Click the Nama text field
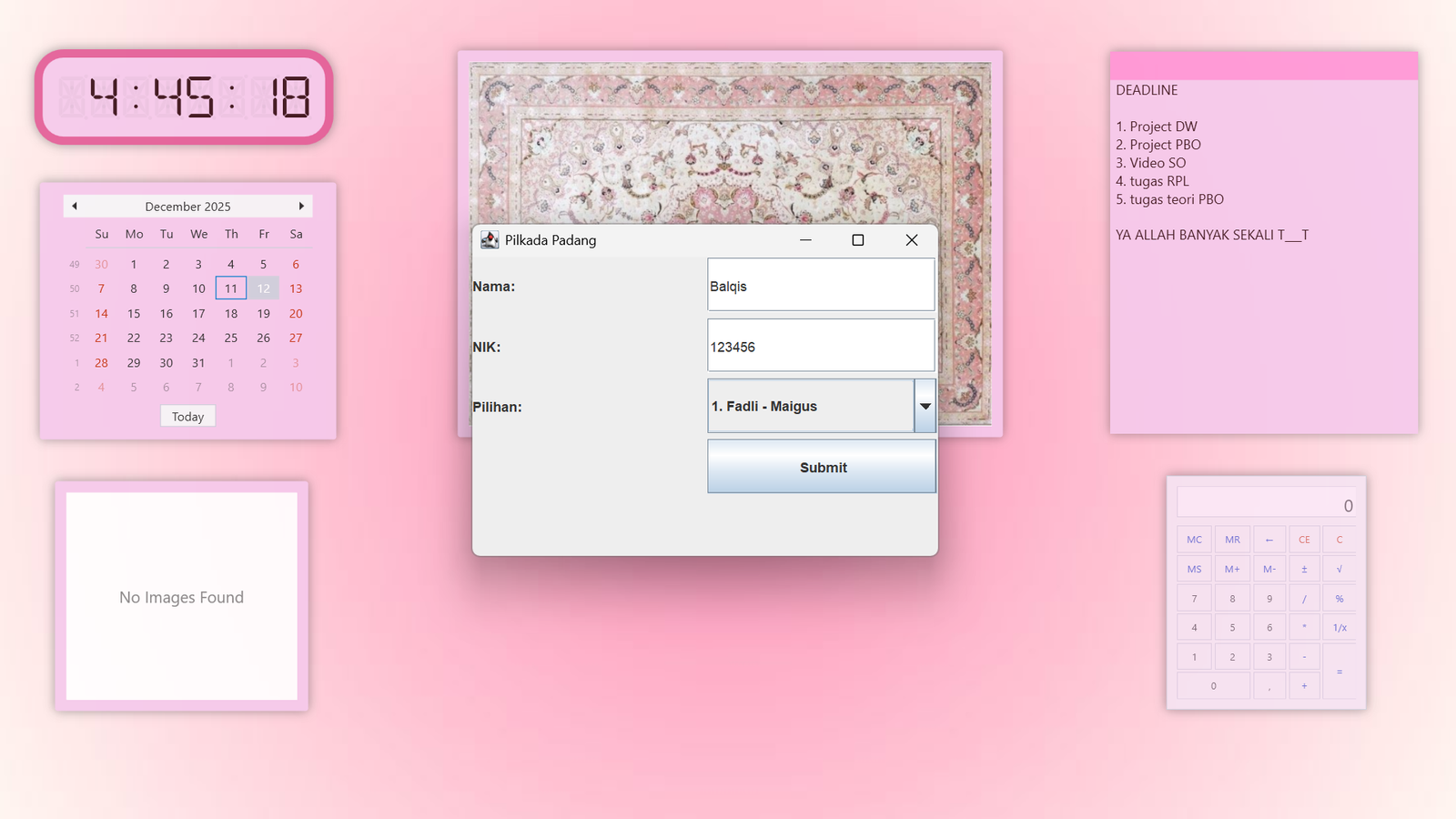Screen dimensions: 1456x819 (x=820, y=286)
